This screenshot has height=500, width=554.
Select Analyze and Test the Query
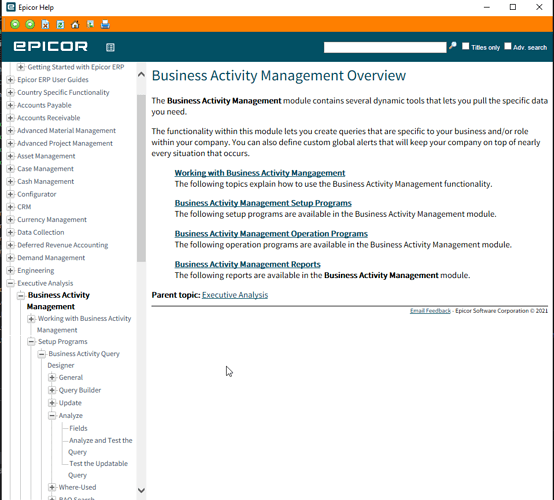(100, 446)
